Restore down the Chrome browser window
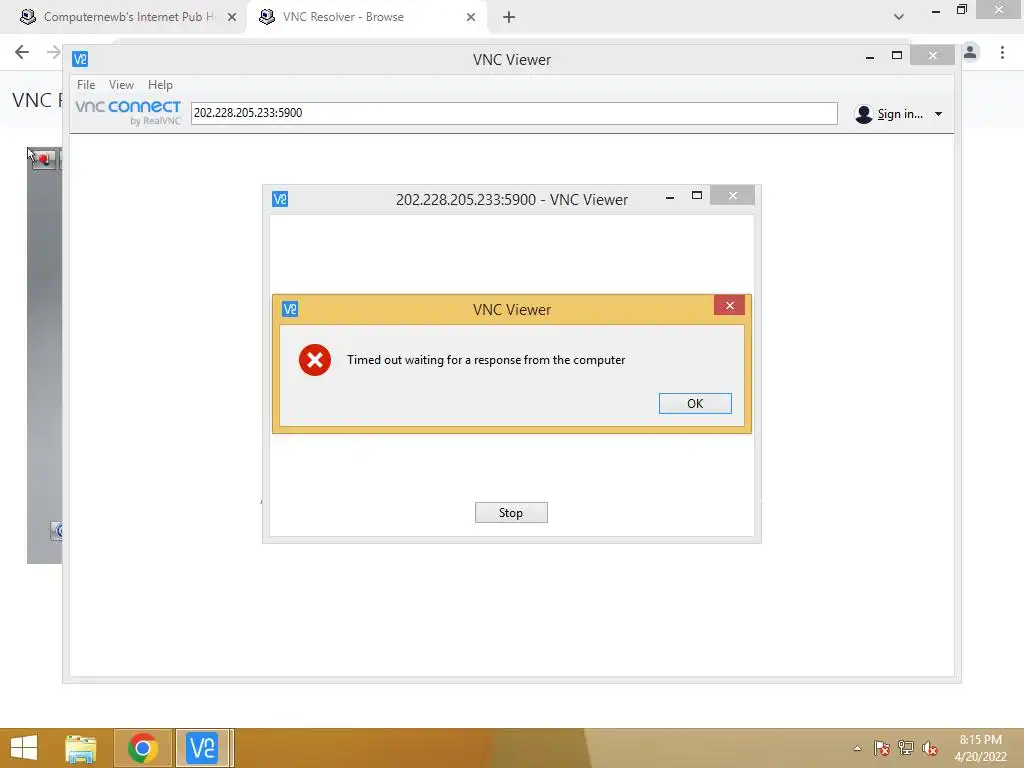This screenshot has height=768, width=1024. (961, 9)
